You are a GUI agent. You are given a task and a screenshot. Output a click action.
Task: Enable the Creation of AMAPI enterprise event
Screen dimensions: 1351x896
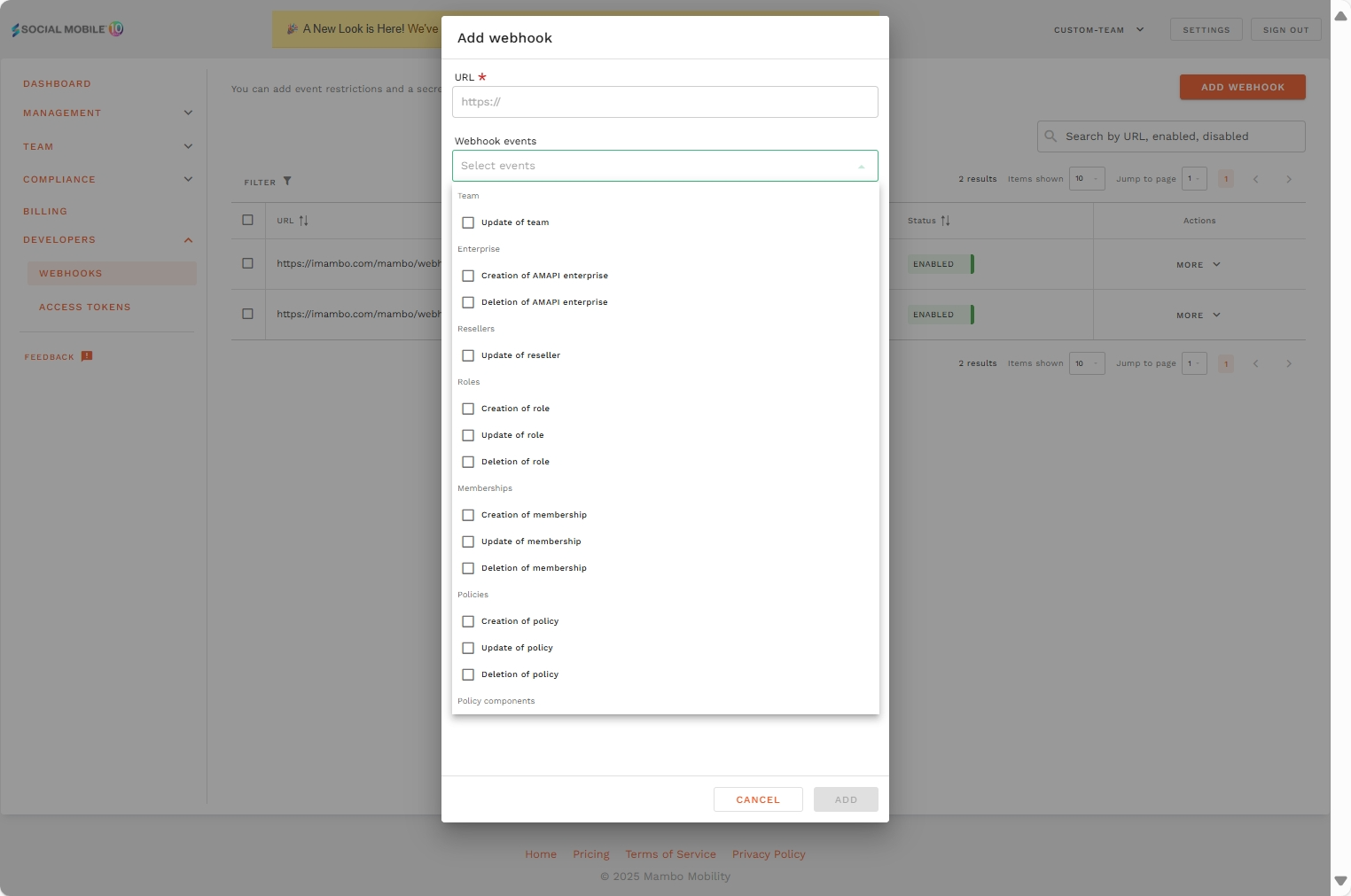468,276
